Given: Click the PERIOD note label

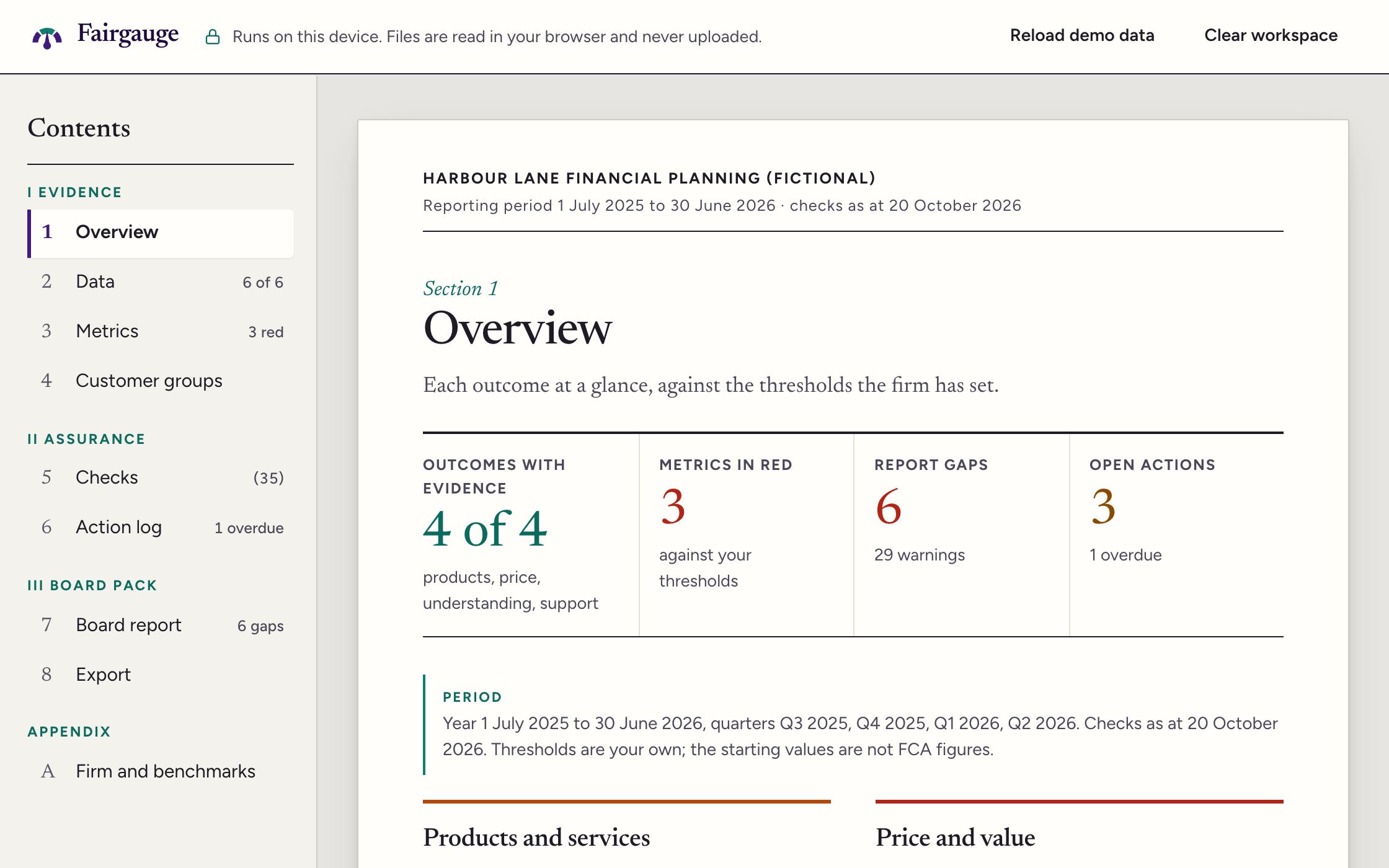Looking at the screenshot, I should (472, 697).
